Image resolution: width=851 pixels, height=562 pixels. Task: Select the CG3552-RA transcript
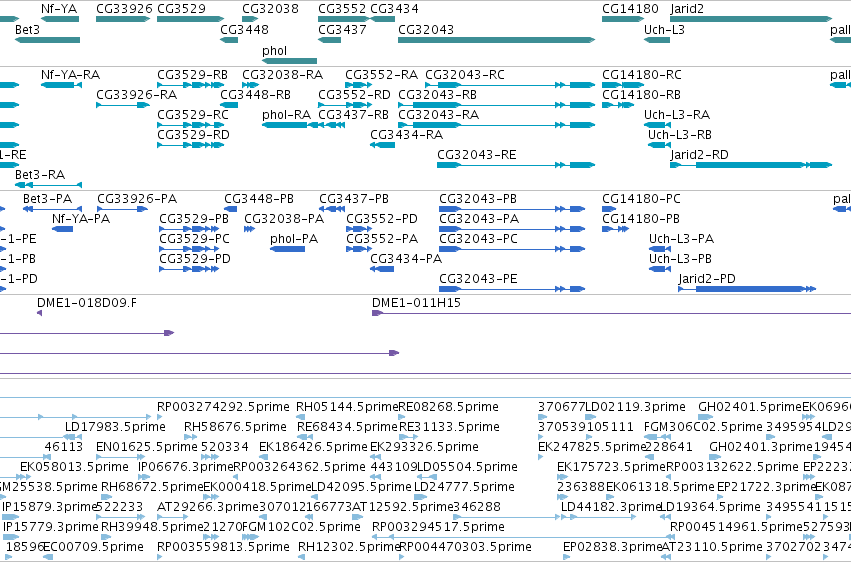[359, 85]
